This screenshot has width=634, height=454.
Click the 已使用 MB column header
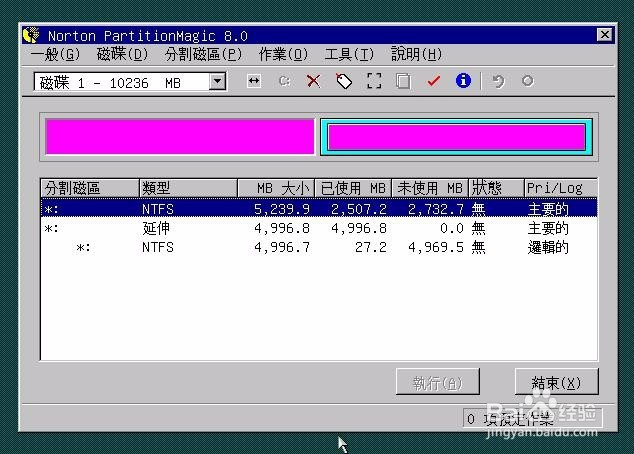point(353,188)
